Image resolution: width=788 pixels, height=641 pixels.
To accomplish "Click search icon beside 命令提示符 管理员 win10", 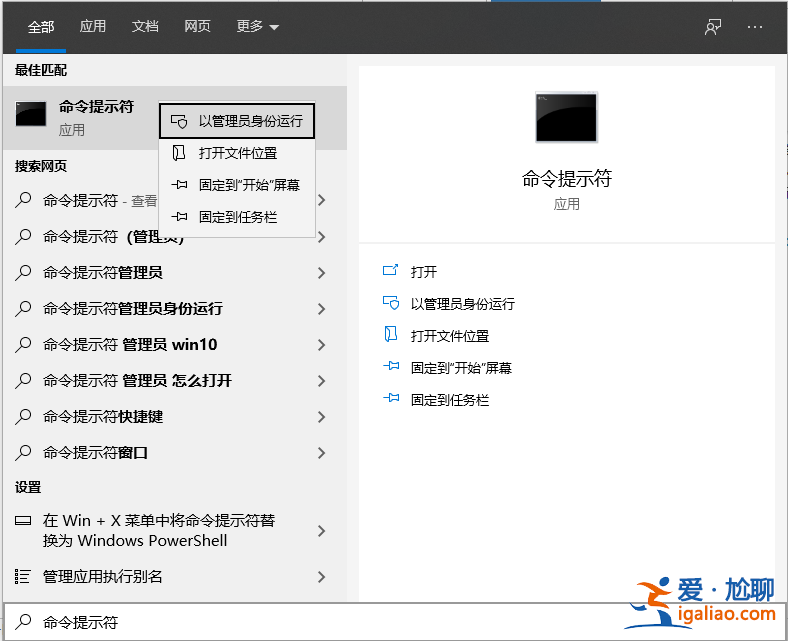I will coord(23,345).
